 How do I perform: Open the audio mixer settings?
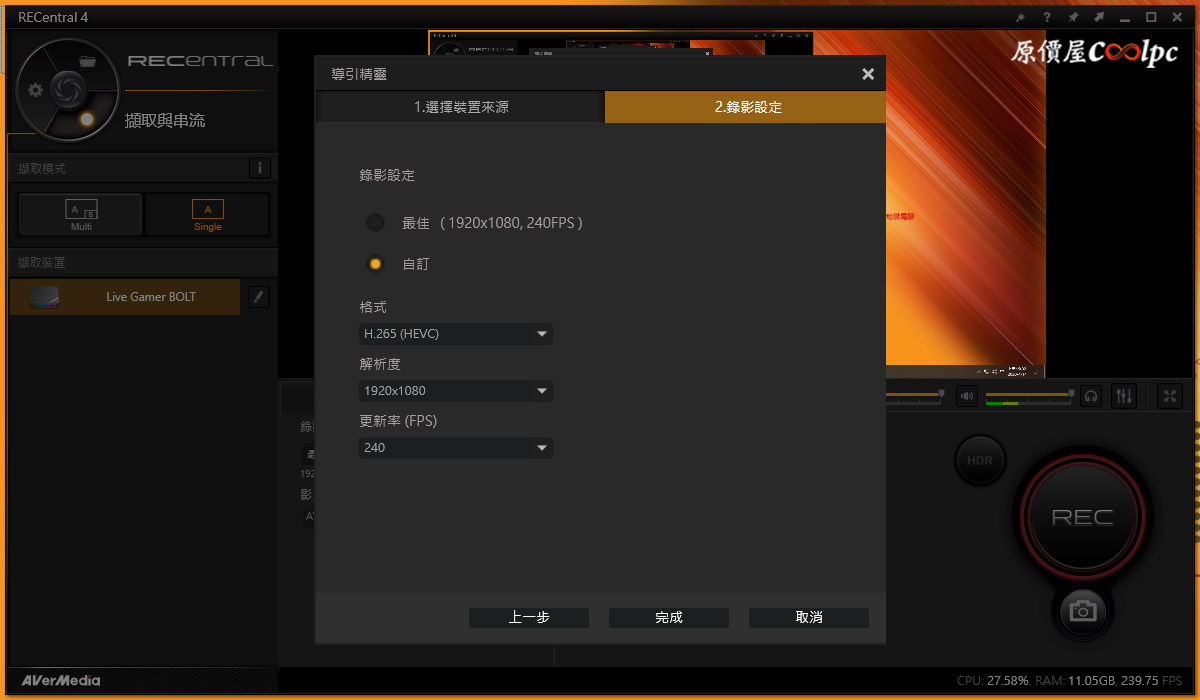[1124, 396]
